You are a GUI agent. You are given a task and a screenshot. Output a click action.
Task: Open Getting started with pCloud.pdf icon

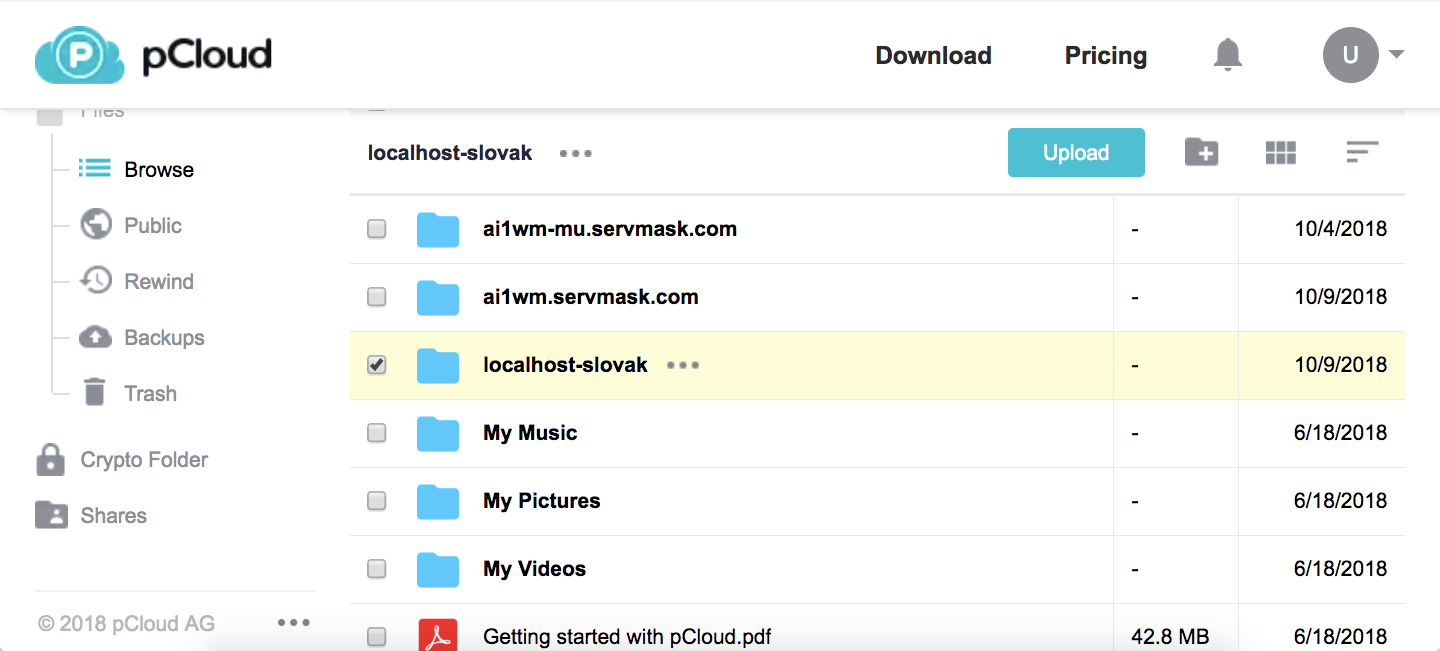pyautogui.click(x=437, y=636)
